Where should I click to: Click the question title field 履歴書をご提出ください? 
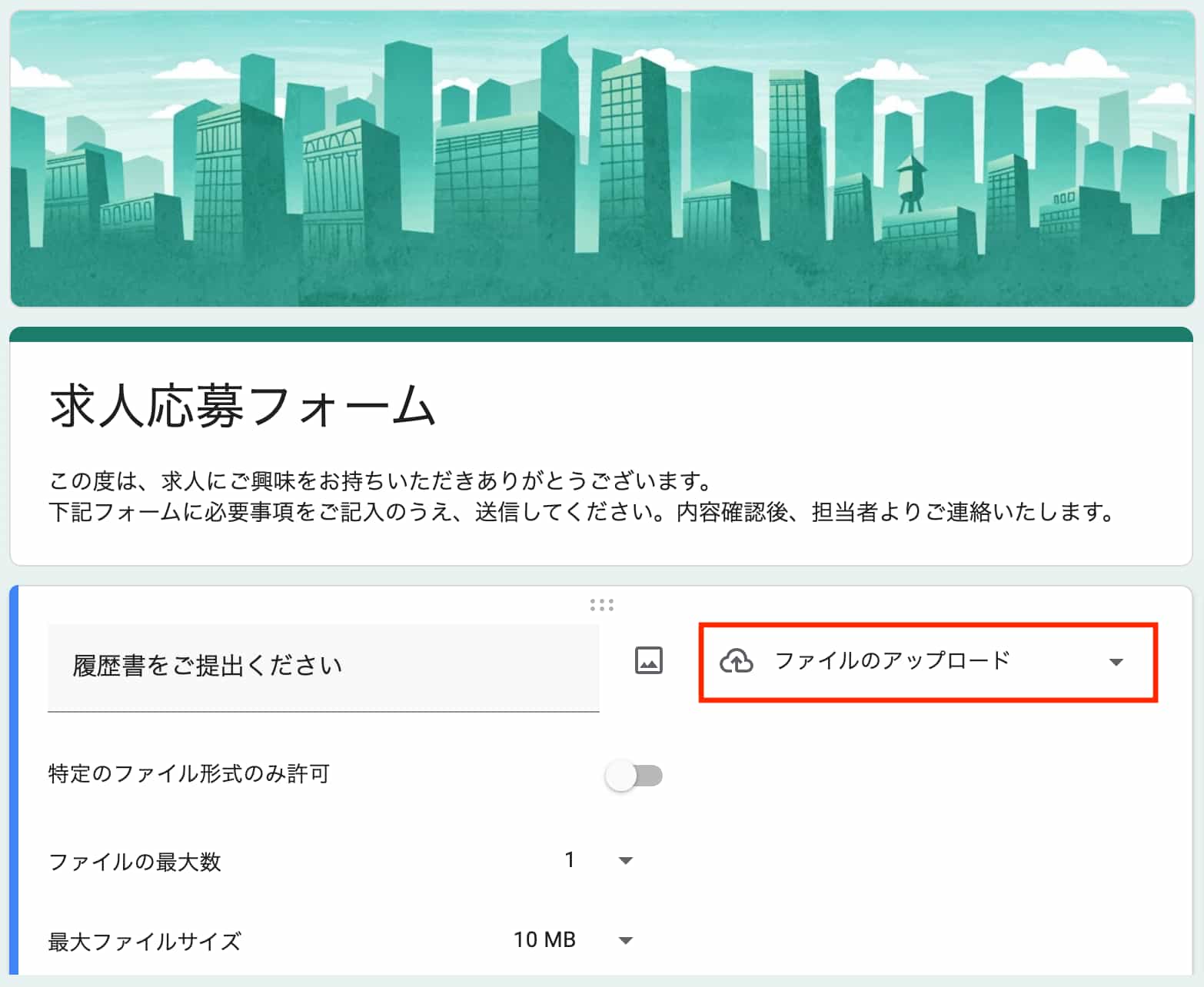point(323,667)
